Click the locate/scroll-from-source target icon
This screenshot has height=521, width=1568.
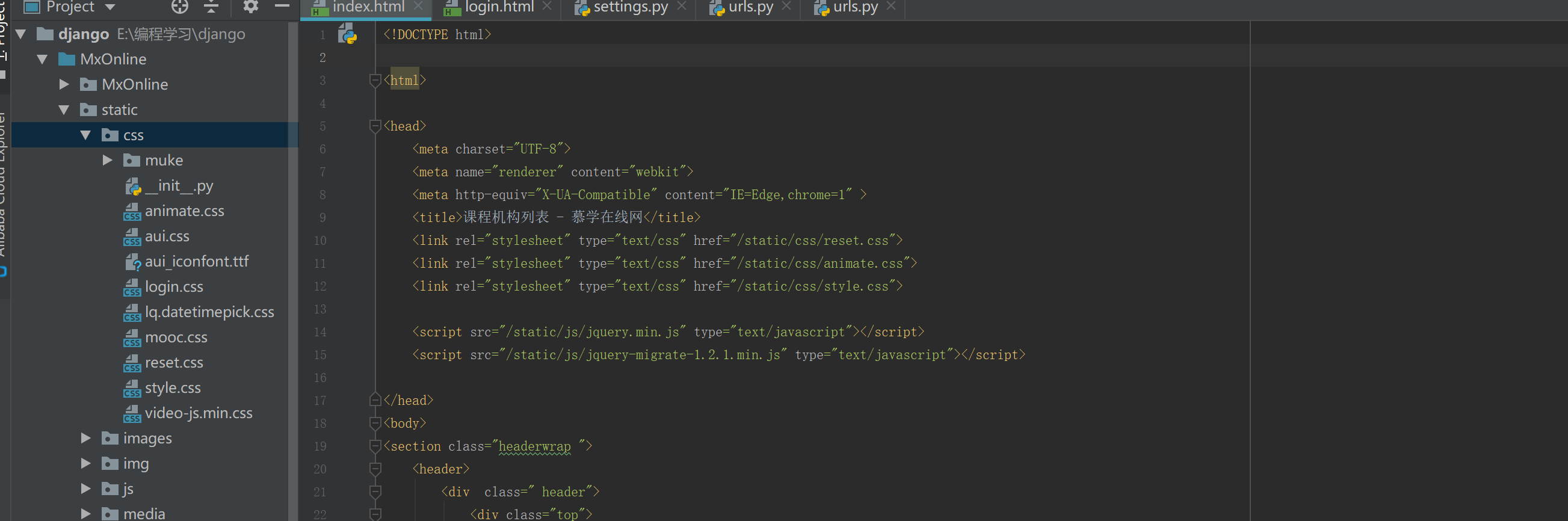pyautogui.click(x=179, y=7)
